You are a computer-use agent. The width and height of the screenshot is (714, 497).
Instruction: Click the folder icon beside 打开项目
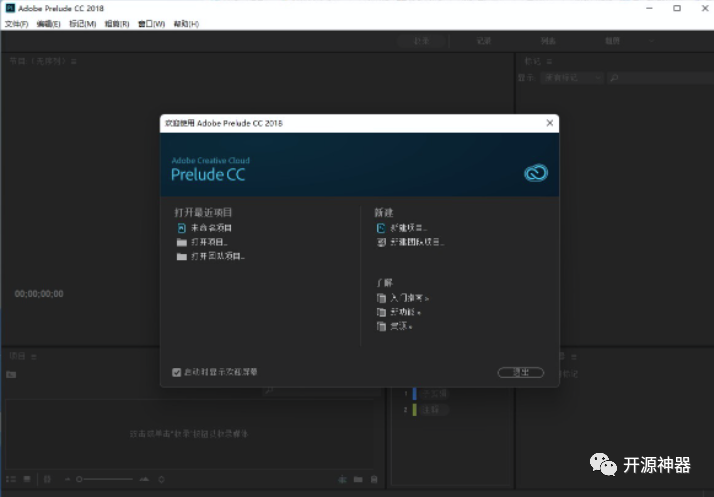pyautogui.click(x=182, y=242)
